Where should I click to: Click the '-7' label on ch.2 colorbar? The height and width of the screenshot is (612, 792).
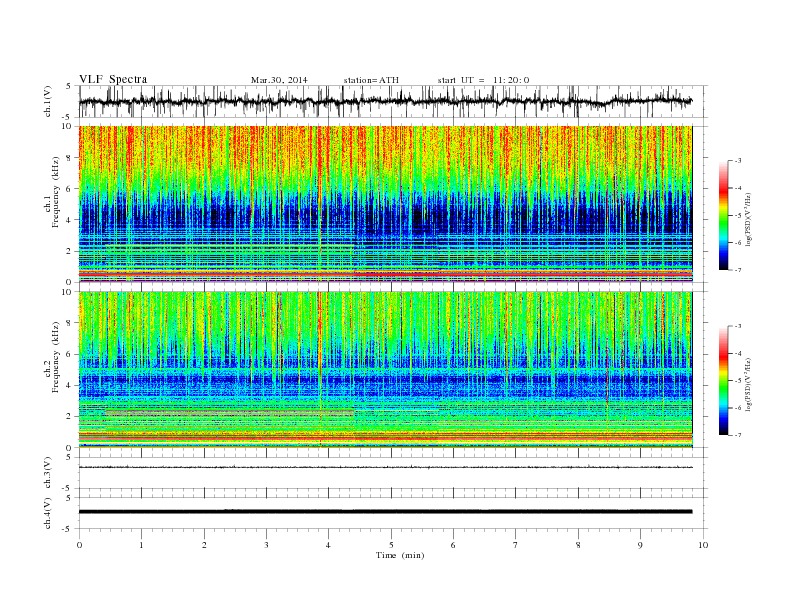tap(737, 435)
